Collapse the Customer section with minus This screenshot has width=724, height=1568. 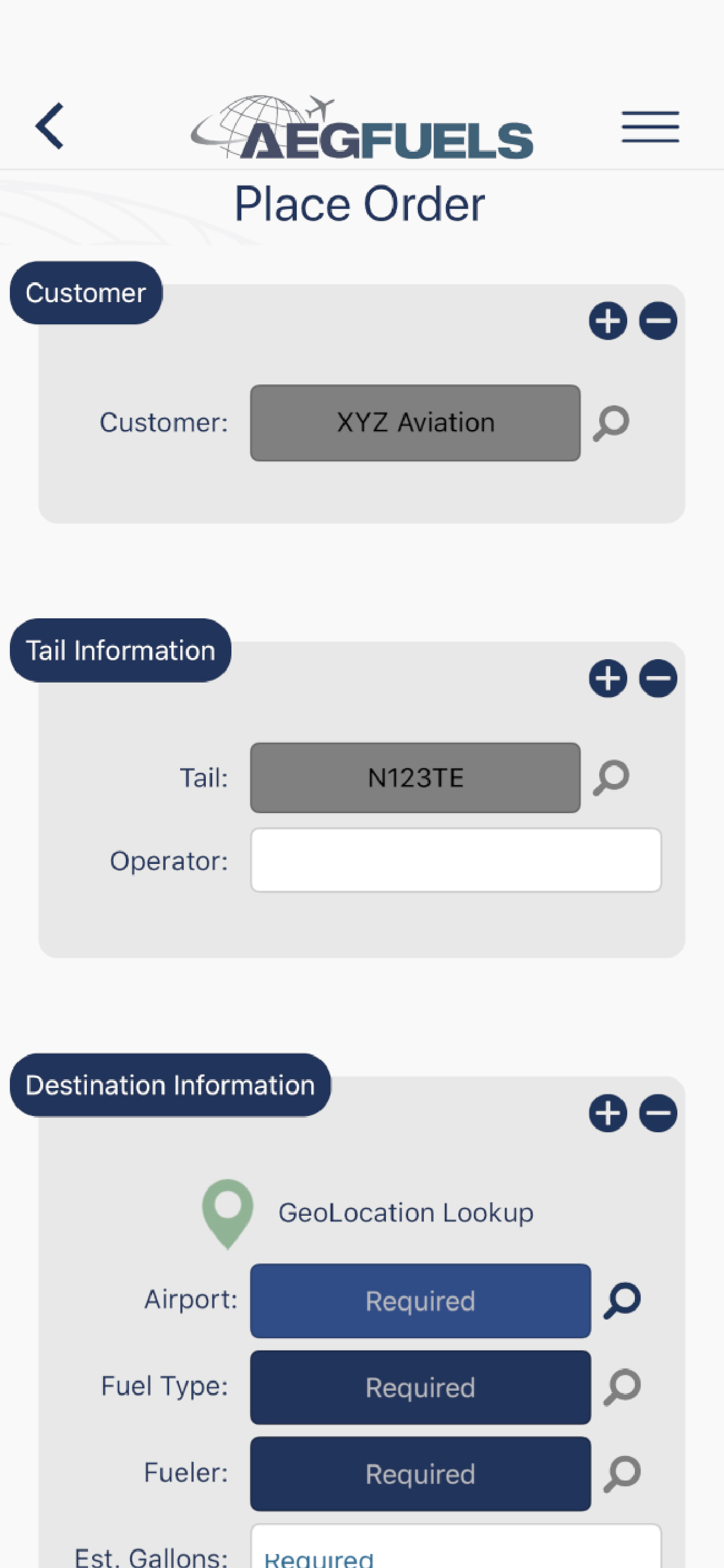[658, 321]
